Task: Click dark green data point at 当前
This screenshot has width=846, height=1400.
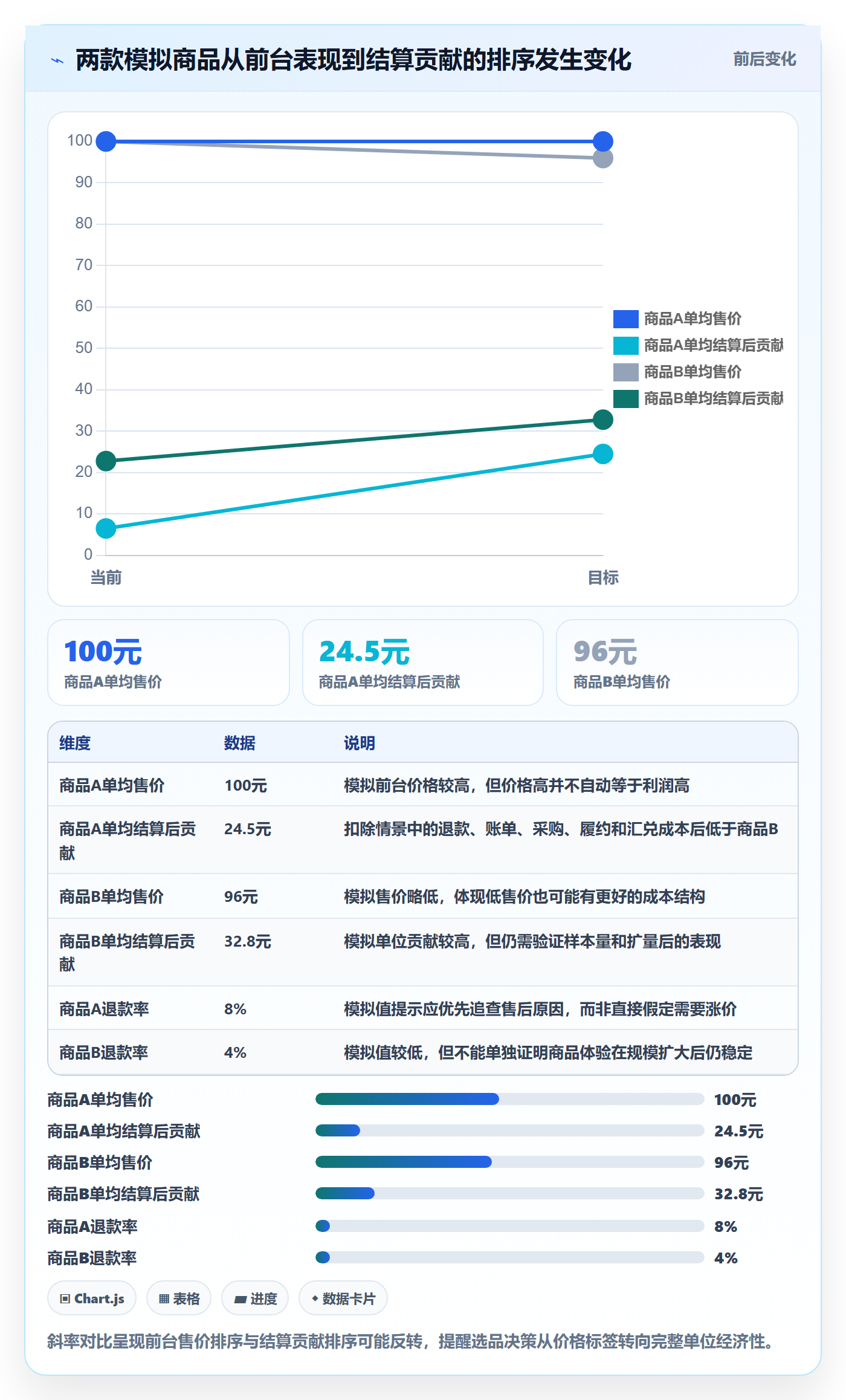Action: click(x=106, y=461)
